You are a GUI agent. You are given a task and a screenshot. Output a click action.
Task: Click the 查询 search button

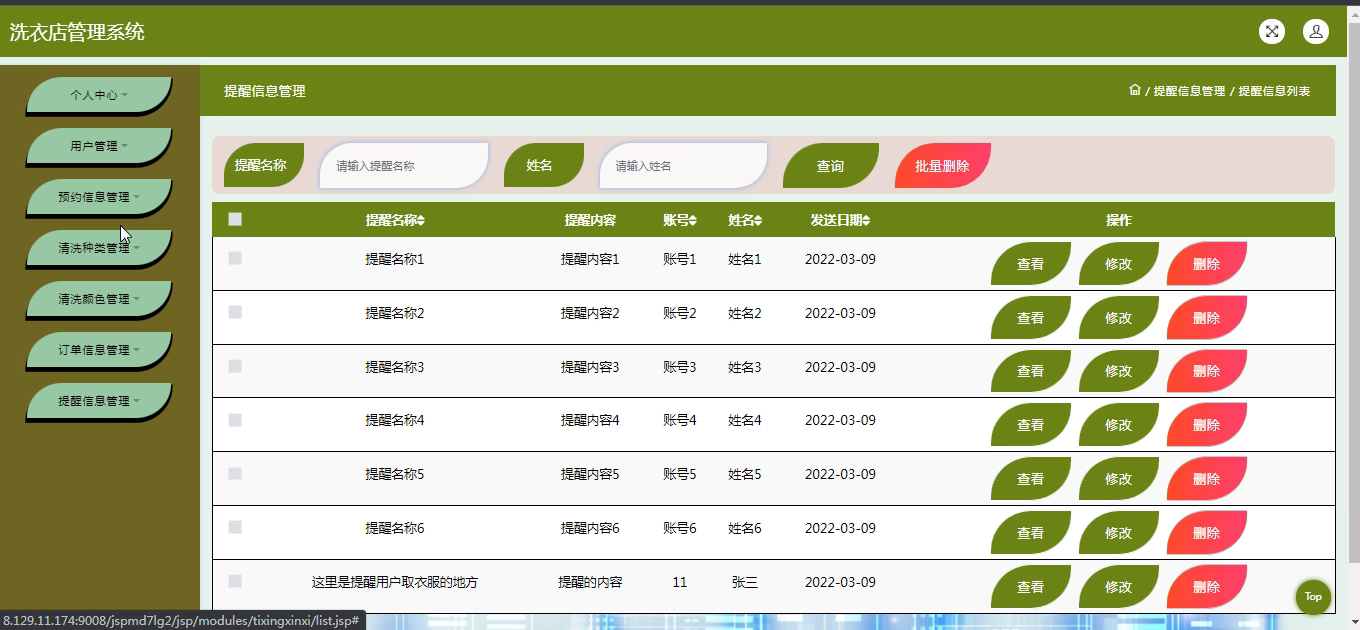[x=830, y=166]
